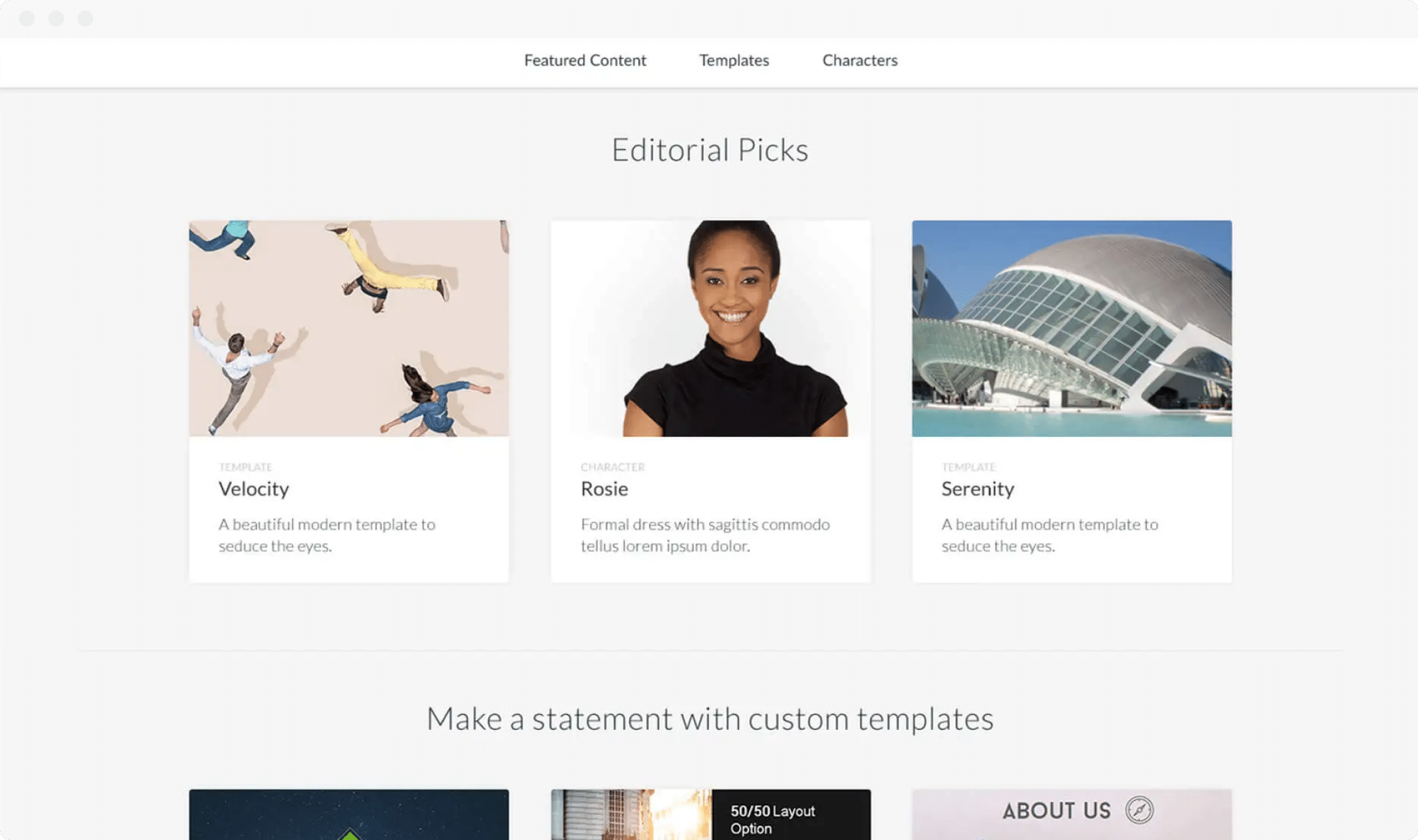Screen dimensions: 1418x840
Task: Click the Velocity card title
Action: click(x=253, y=489)
